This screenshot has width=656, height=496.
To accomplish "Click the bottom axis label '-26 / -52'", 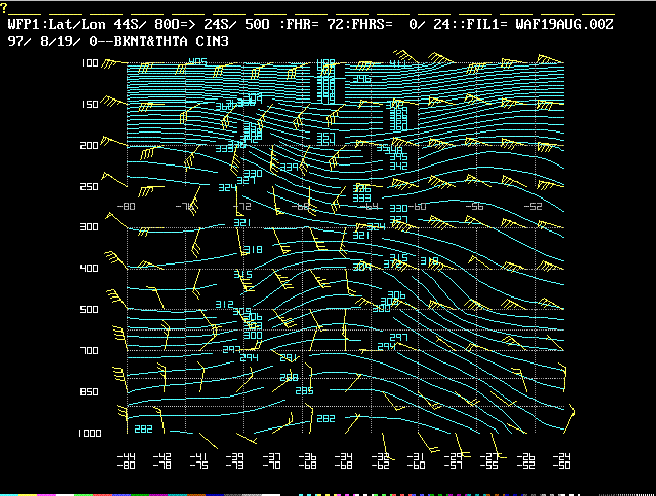I will pos(525,461).
